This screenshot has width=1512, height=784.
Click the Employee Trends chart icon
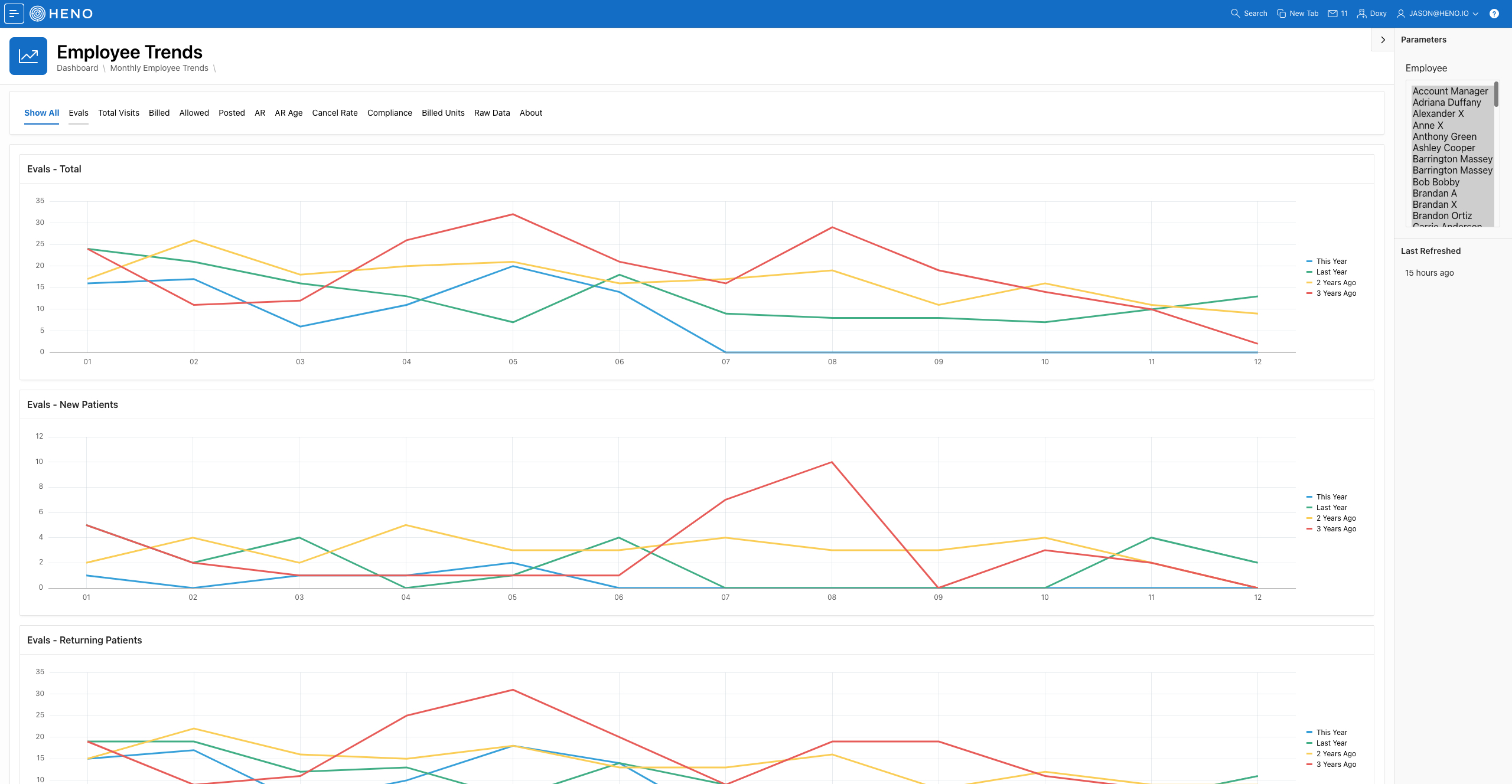(28, 56)
